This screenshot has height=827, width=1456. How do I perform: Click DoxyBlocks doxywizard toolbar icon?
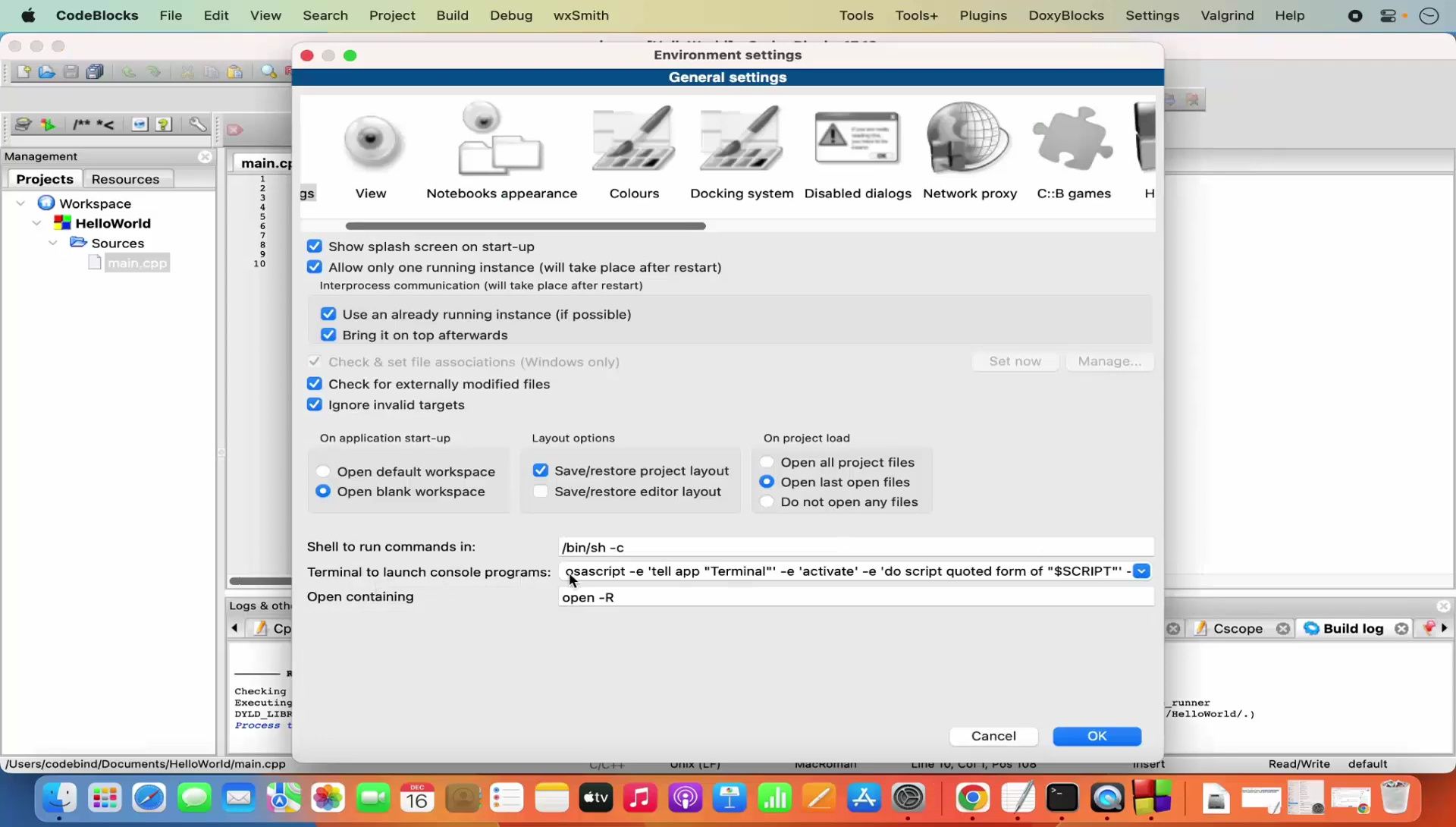(x=23, y=124)
